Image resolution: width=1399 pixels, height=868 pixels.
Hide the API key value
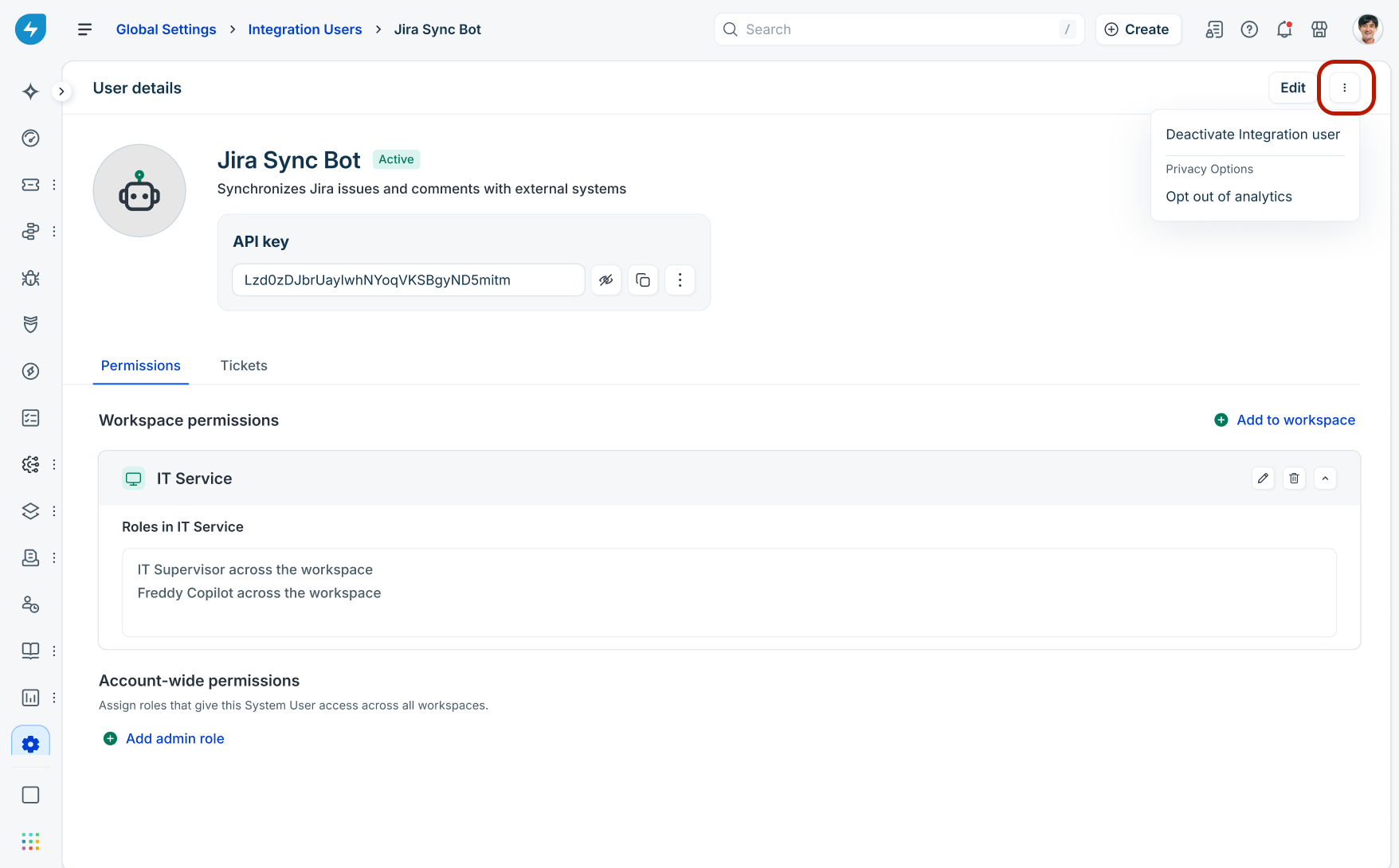[606, 280]
